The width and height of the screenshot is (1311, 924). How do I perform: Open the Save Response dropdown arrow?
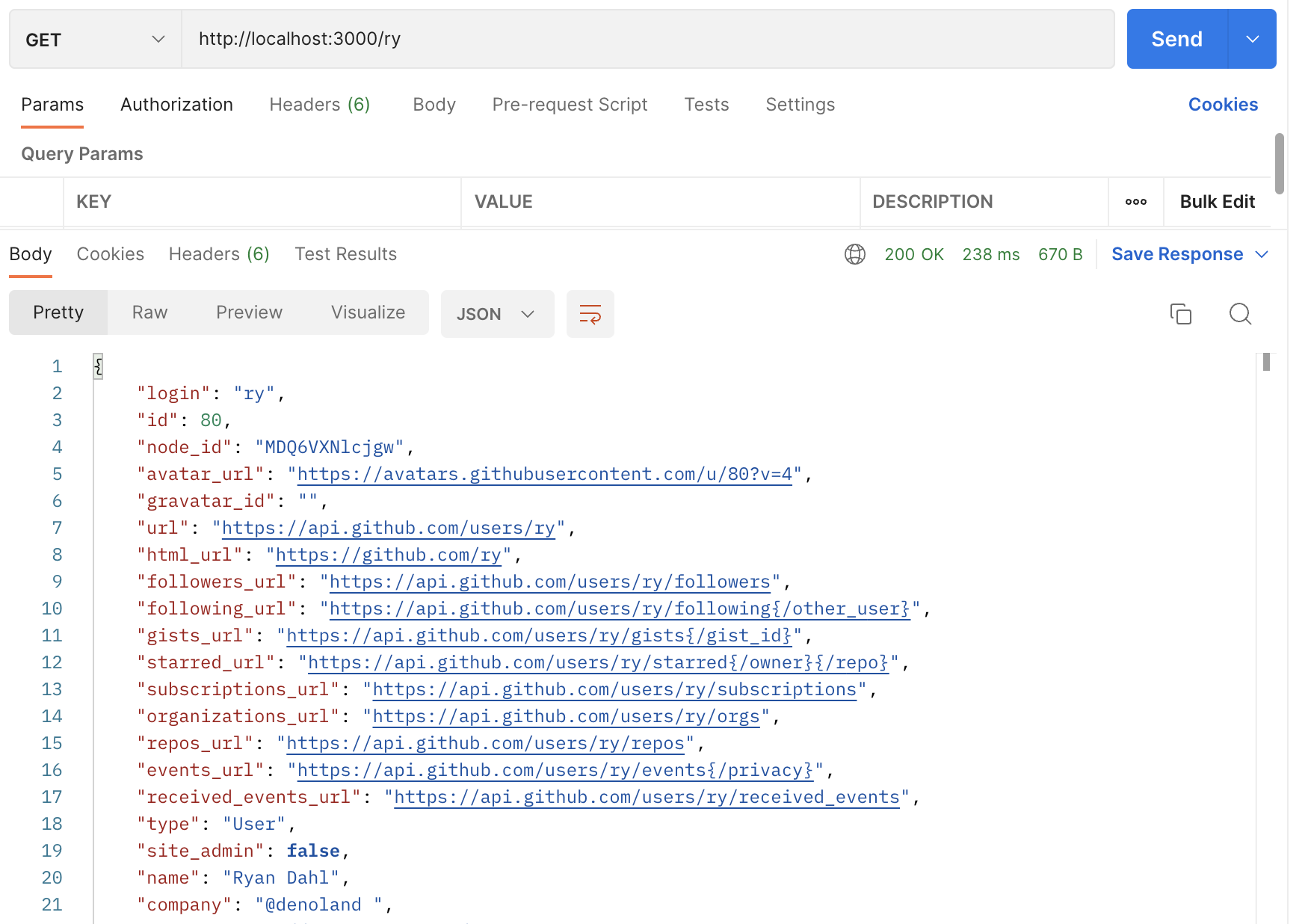[x=1263, y=254]
